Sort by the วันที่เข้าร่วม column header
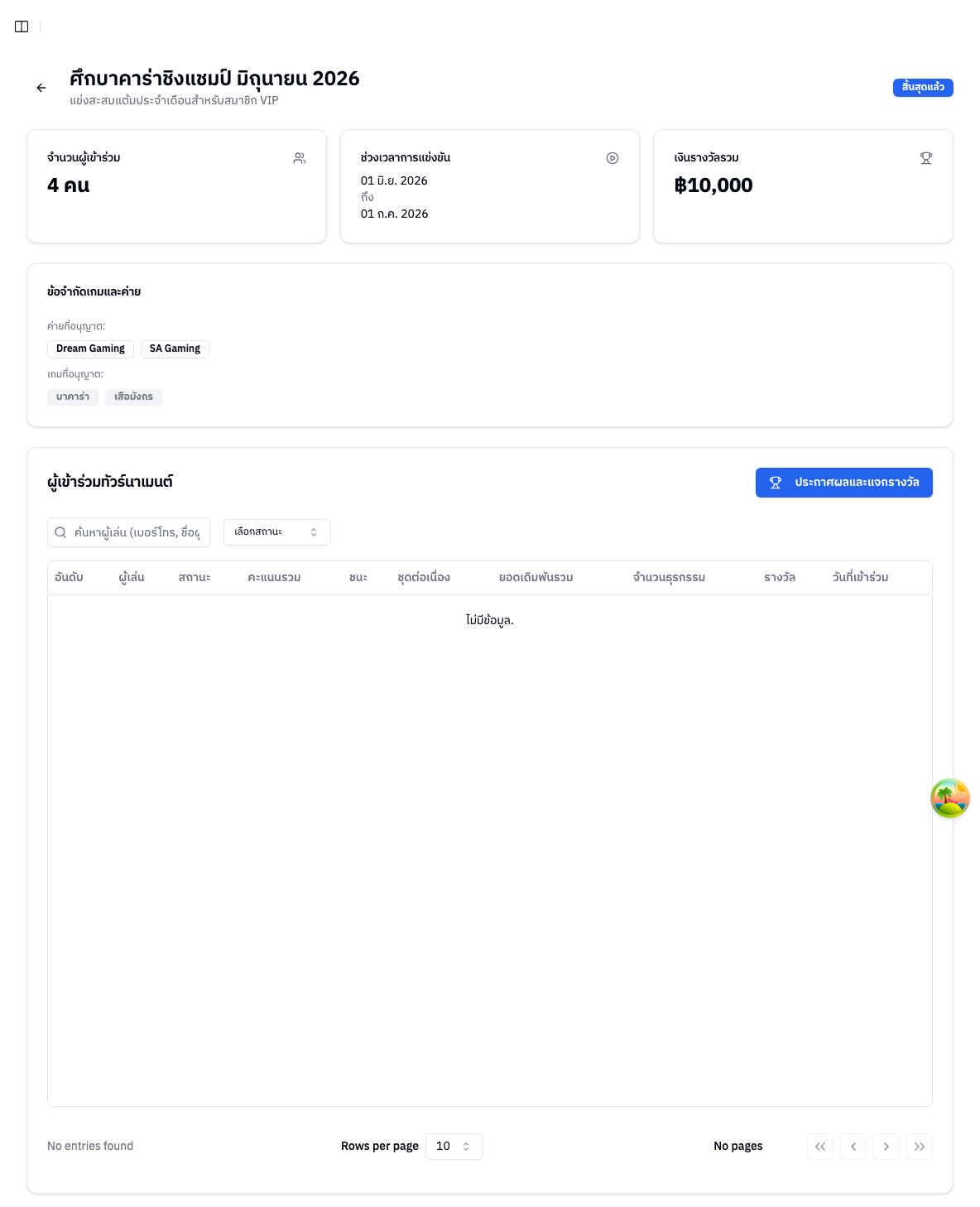The image size is (980, 1207). point(861,578)
